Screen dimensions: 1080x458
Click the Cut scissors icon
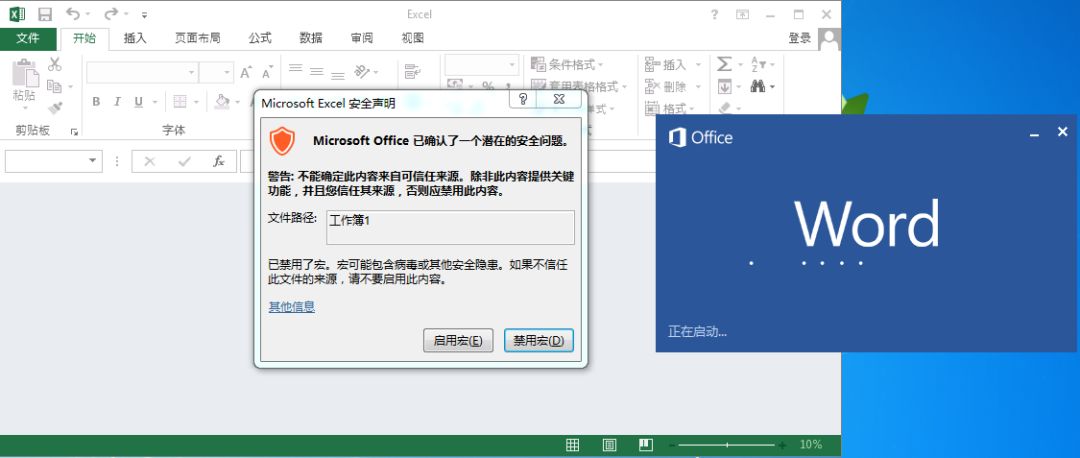[x=54, y=65]
